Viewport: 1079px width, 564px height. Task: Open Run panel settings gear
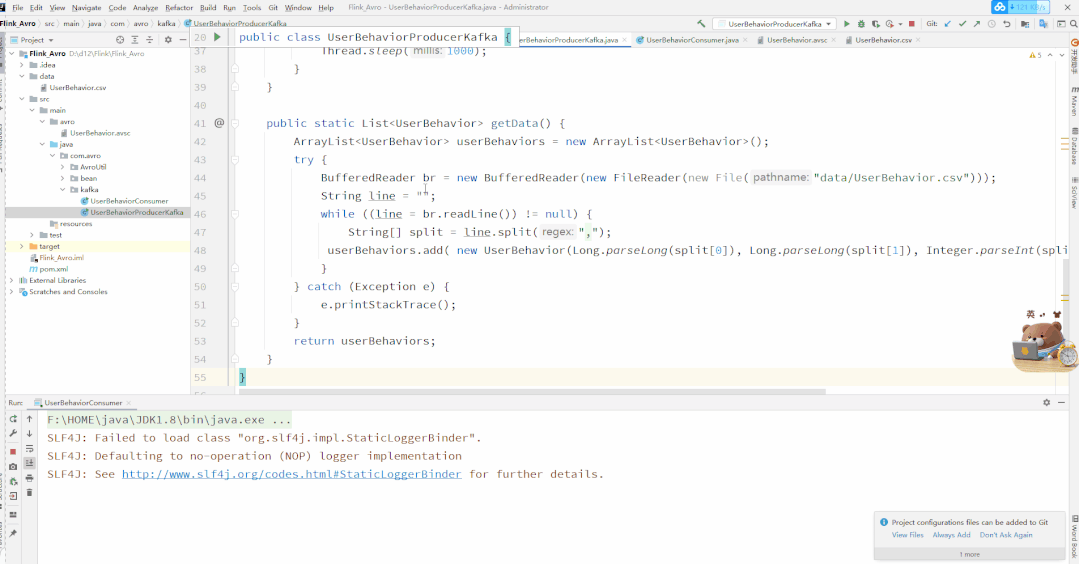[x=1047, y=402]
